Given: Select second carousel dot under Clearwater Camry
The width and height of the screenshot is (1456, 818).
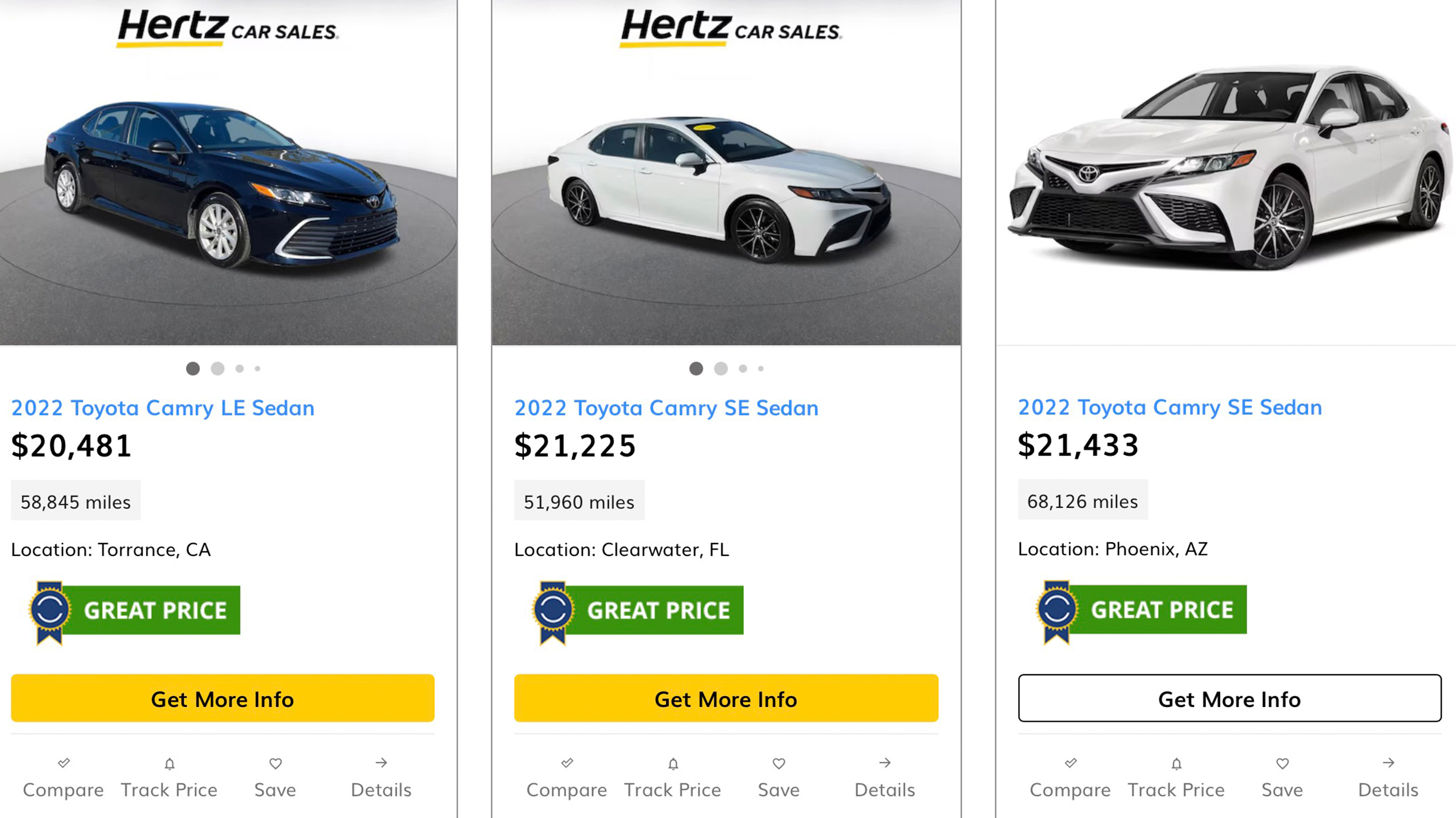Looking at the screenshot, I should point(721,369).
